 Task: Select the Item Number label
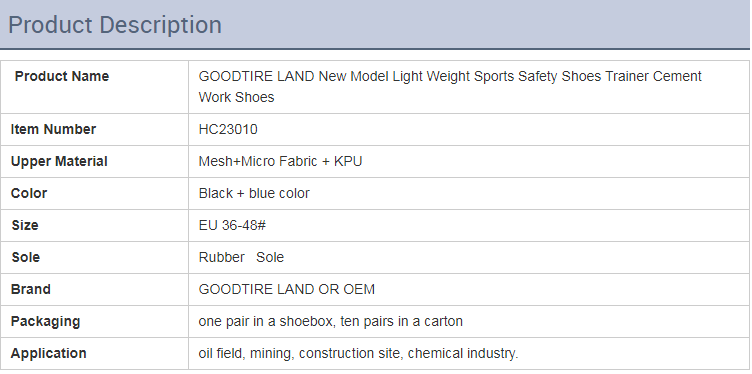tap(53, 129)
